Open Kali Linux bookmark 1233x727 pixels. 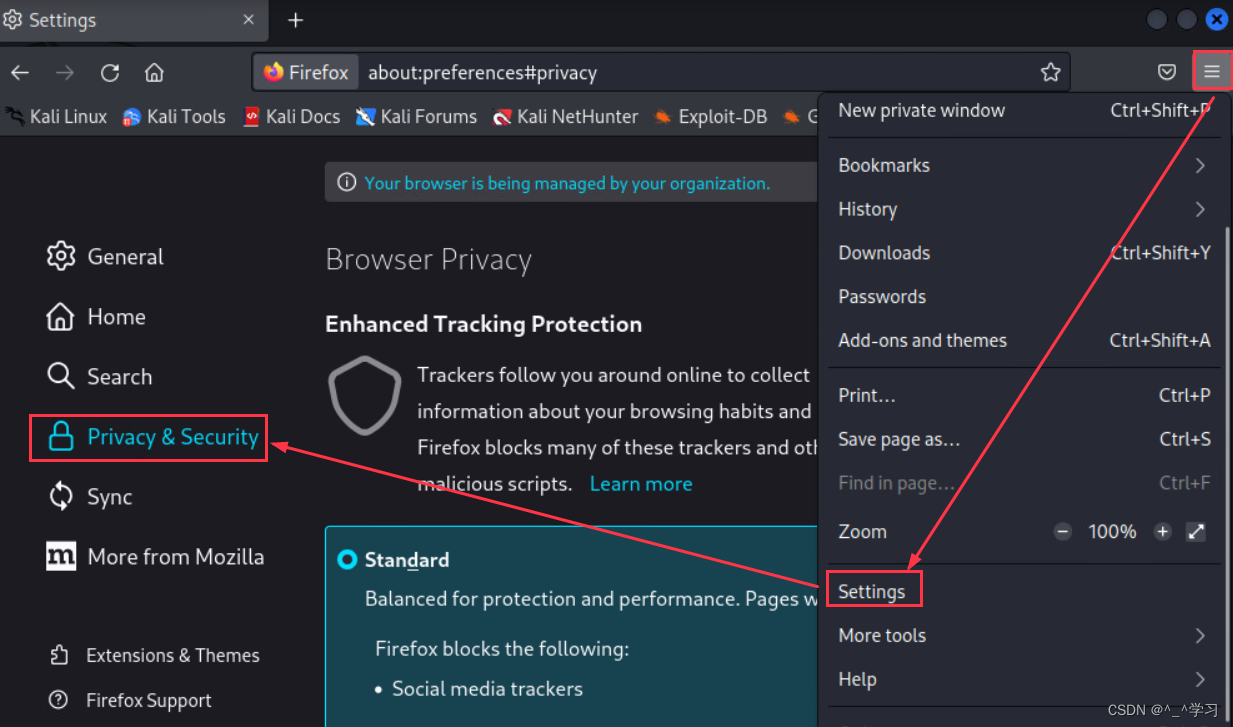[56, 116]
